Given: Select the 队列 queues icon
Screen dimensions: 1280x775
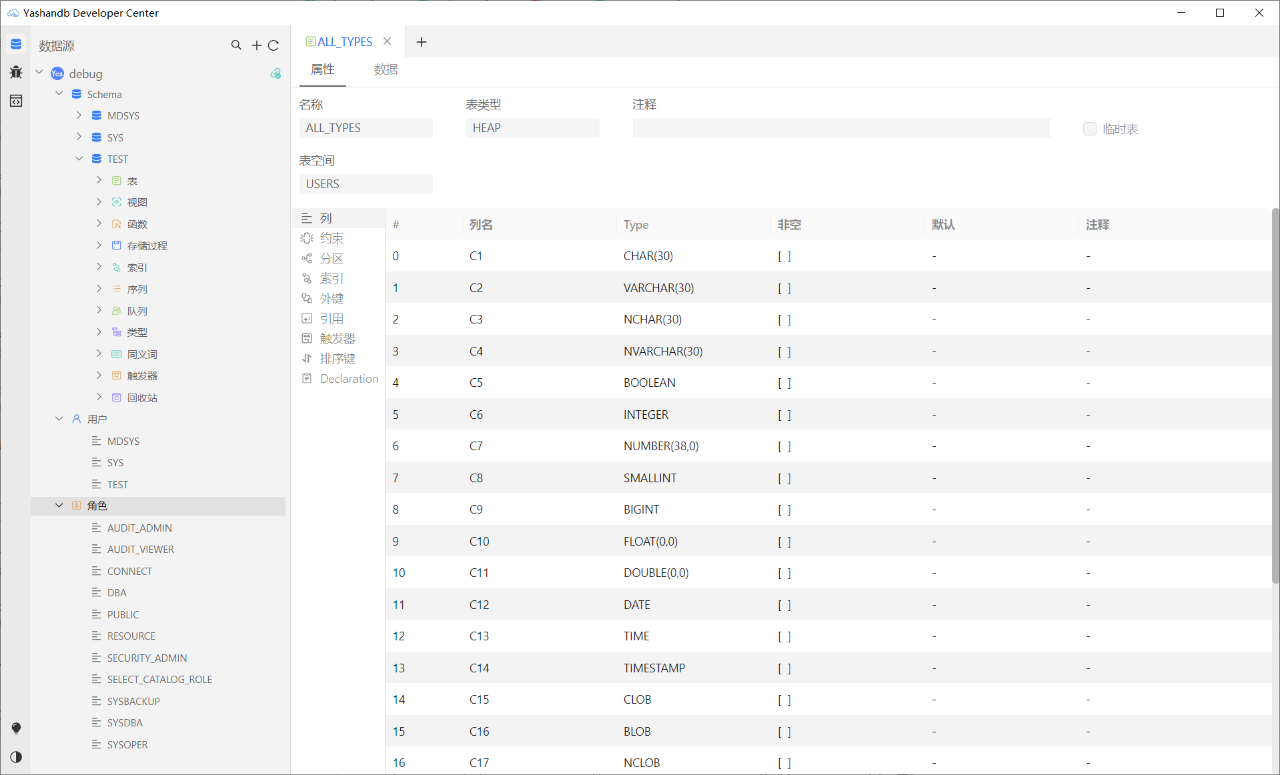Looking at the screenshot, I should (117, 310).
